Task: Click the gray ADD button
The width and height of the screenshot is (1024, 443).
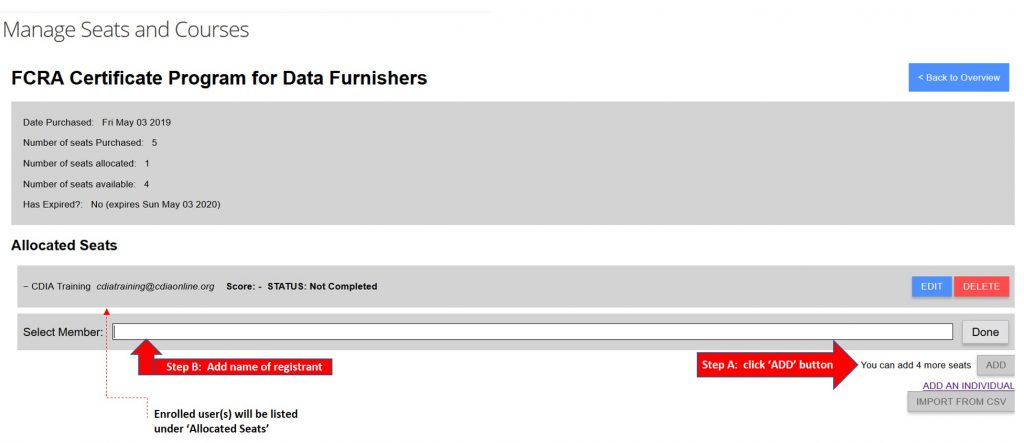Action: click(995, 365)
